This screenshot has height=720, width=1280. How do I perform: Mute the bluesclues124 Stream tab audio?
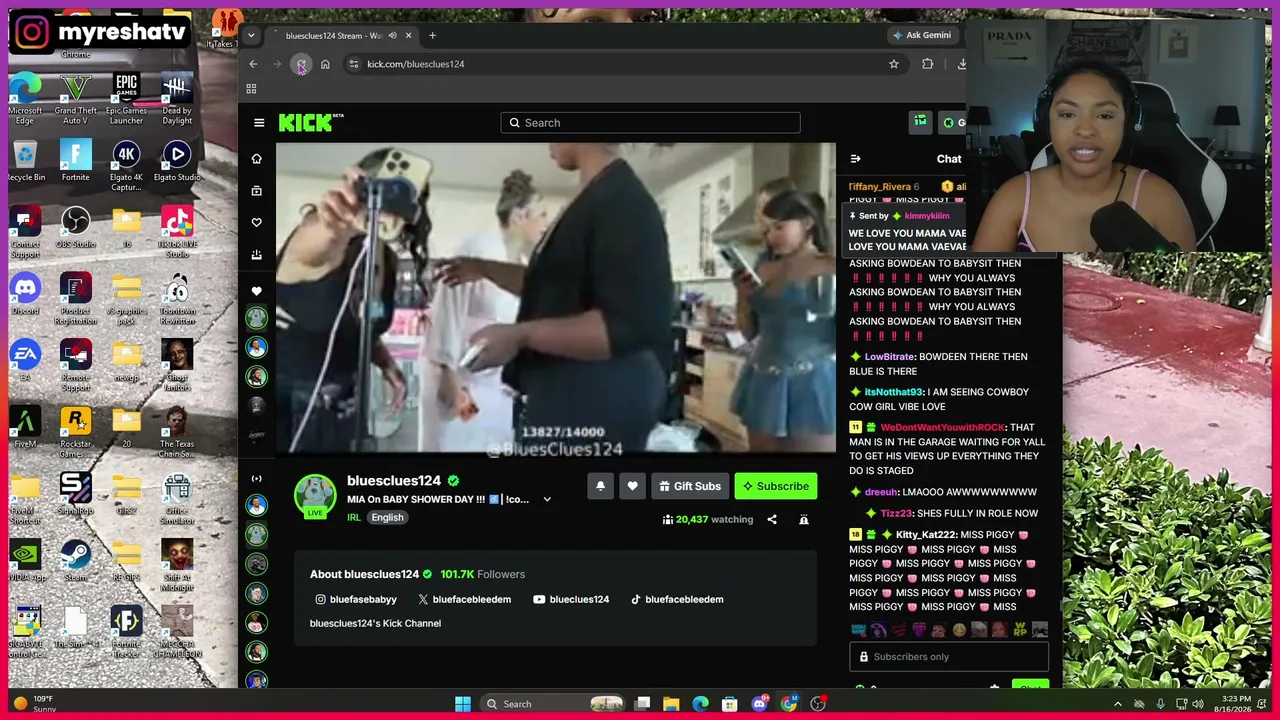(x=392, y=36)
